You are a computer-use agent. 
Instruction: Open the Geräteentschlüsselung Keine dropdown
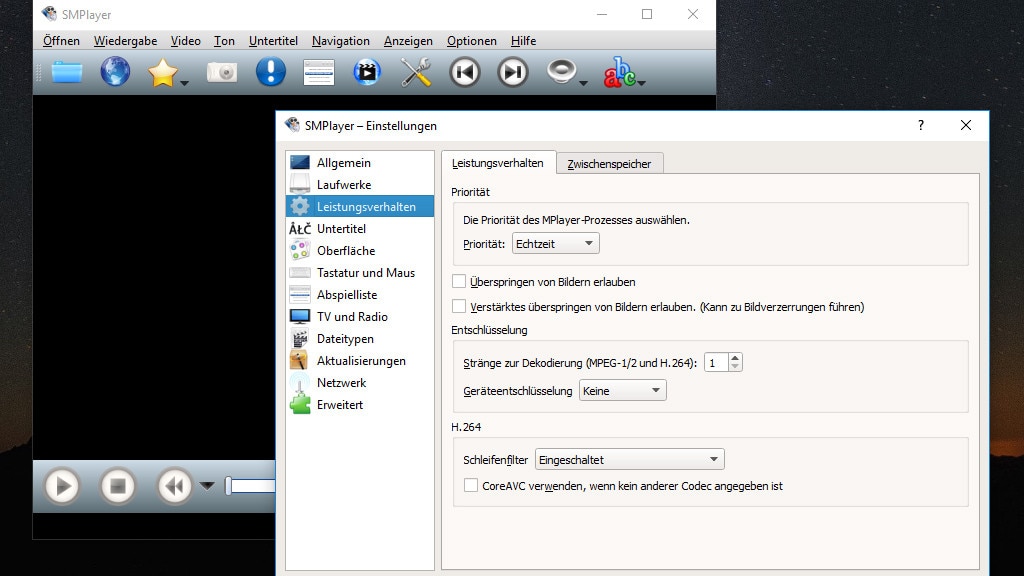pyautogui.click(x=622, y=391)
